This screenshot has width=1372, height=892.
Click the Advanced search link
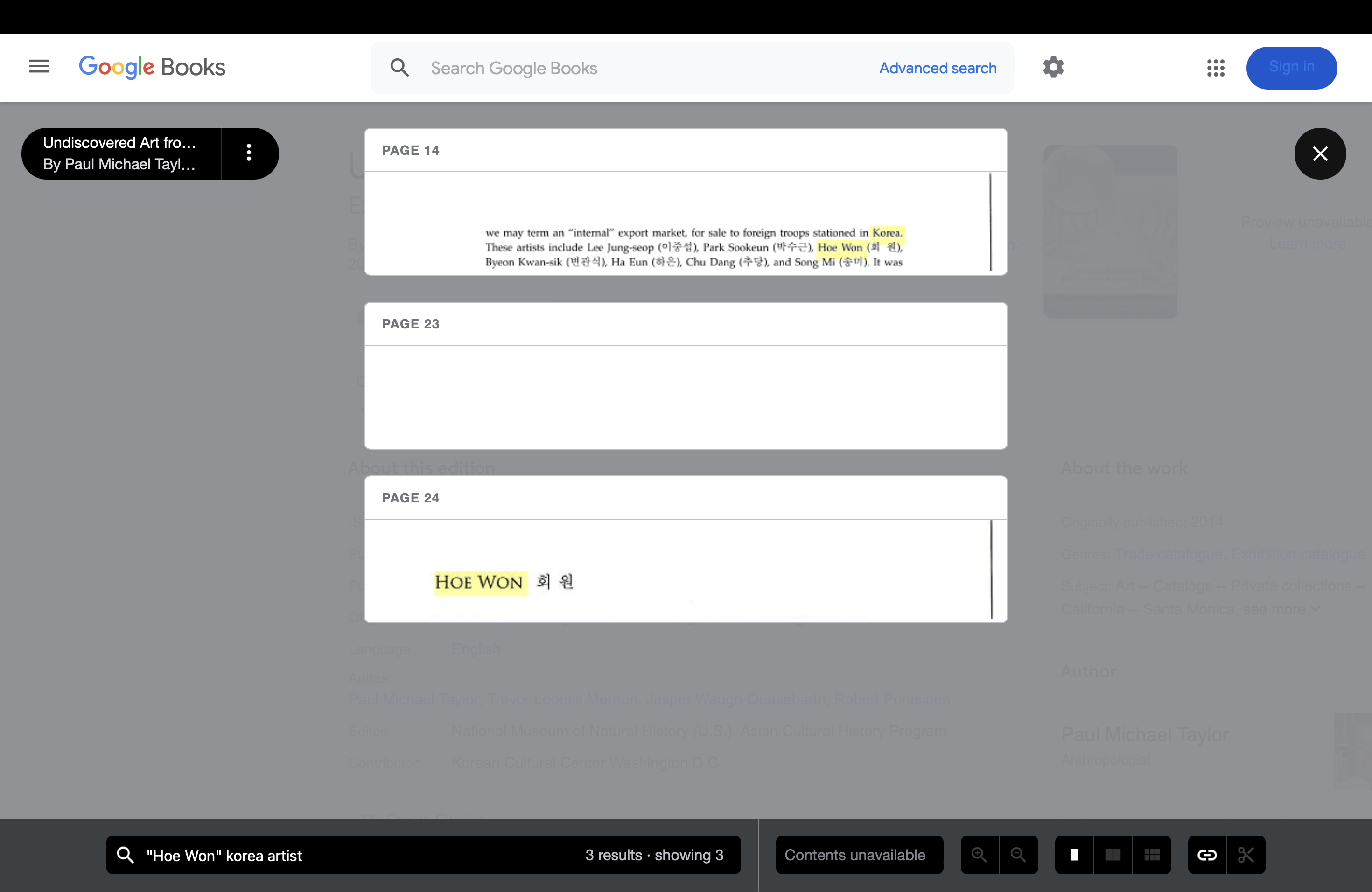(x=938, y=68)
